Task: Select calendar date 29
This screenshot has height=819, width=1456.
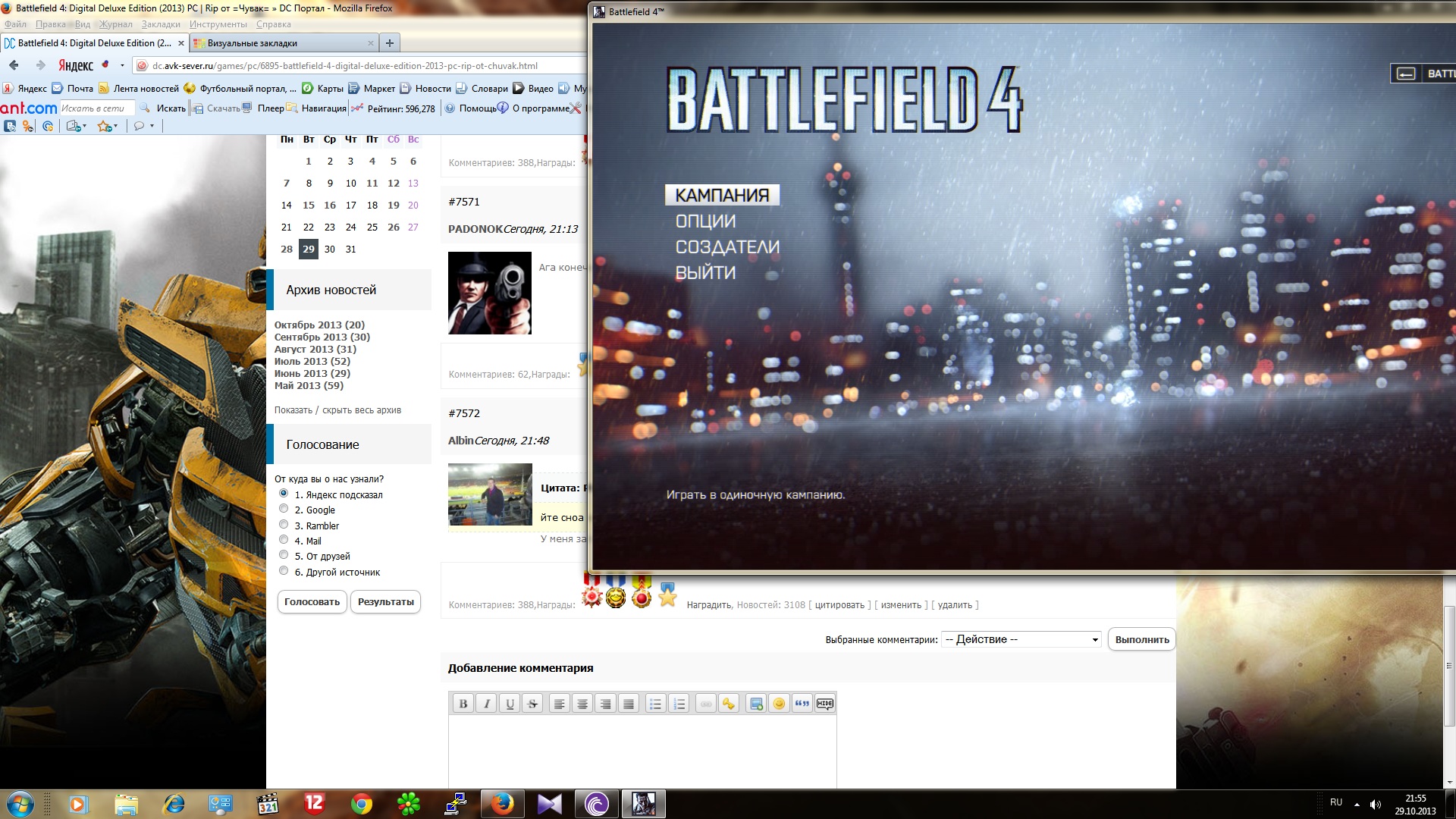Action: coord(308,249)
